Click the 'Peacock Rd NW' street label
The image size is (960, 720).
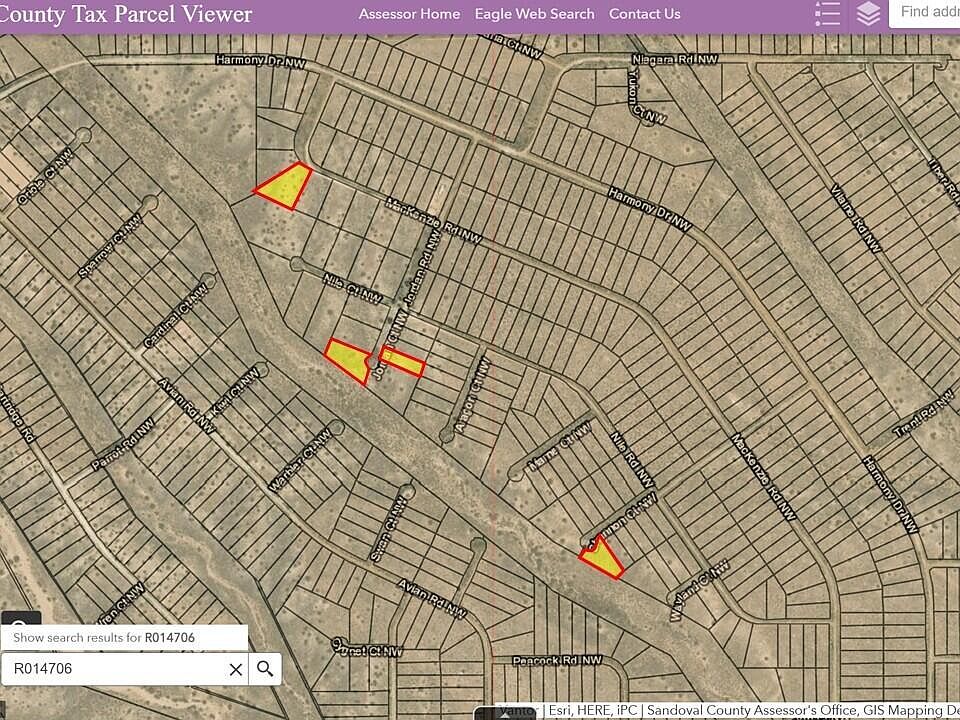click(x=557, y=661)
